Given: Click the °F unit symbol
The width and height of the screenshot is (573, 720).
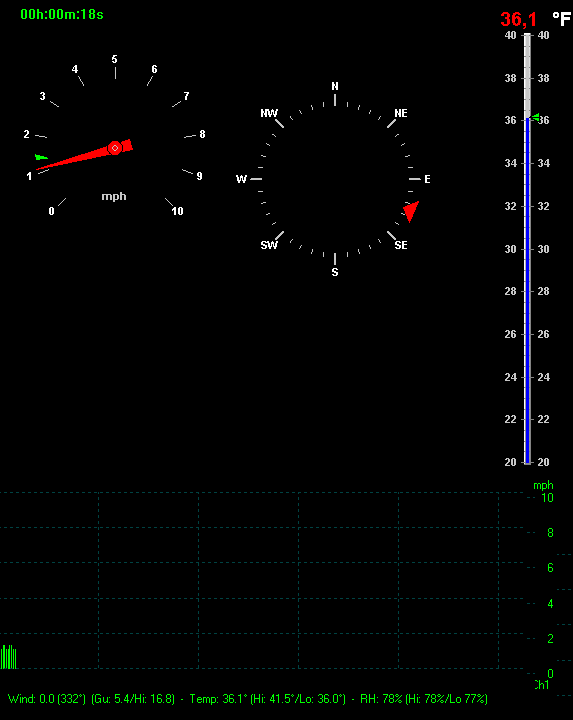Looking at the screenshot, I should click(x=562, y=19).
